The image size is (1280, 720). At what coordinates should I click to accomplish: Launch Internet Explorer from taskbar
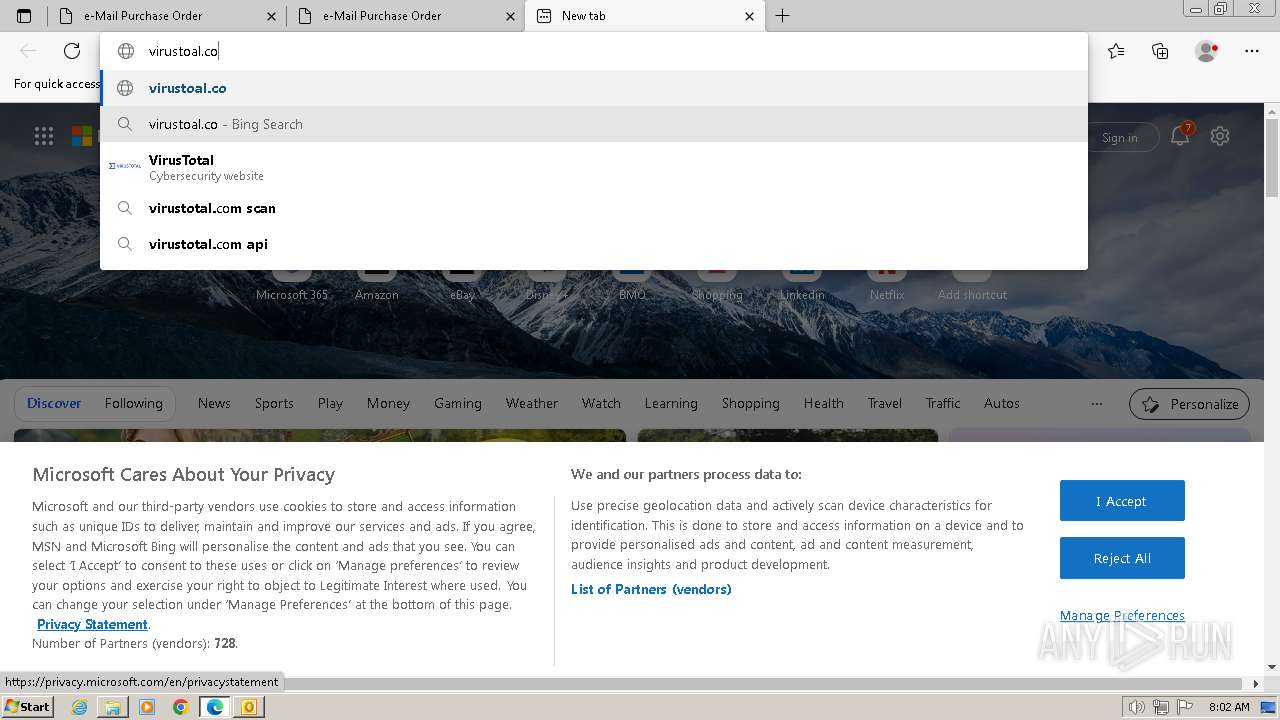80,707
